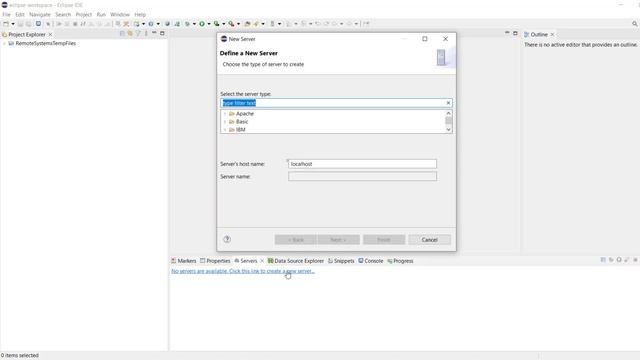The image size is (640, 360).
Task: Click server list scrollbar up arrow
Action: (x=449, y=113)
